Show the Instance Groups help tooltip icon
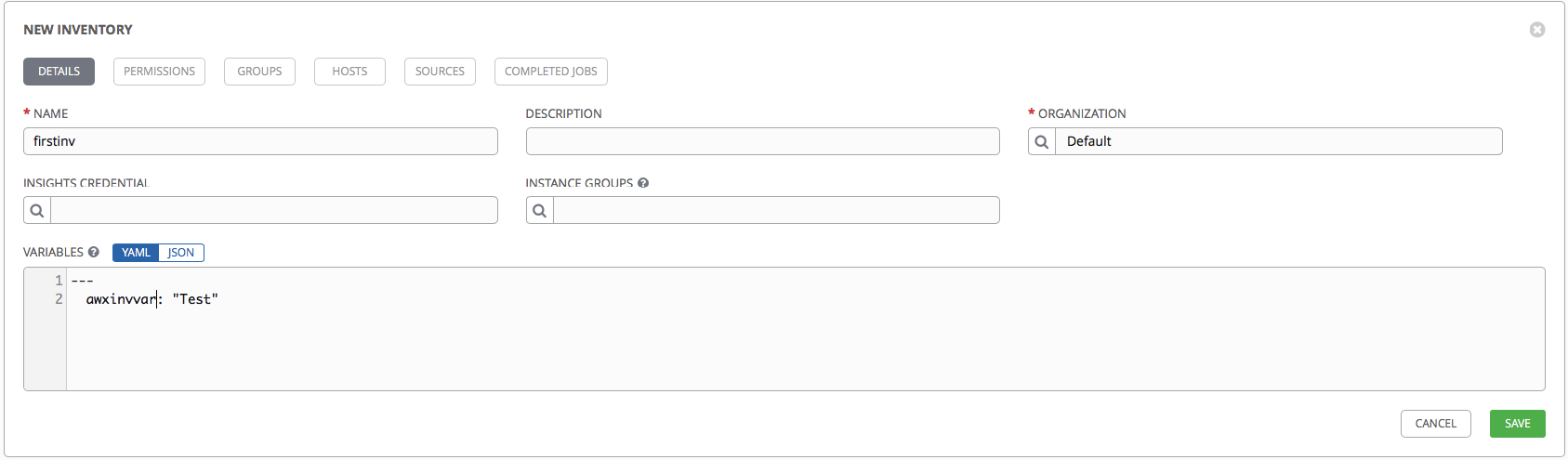This screenshot has width=1568, height=460. [x=643, y=183]
